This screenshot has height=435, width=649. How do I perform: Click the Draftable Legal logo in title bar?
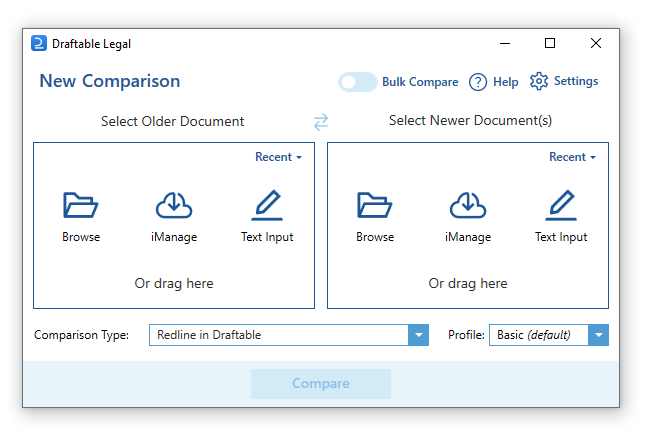point(39,43)
